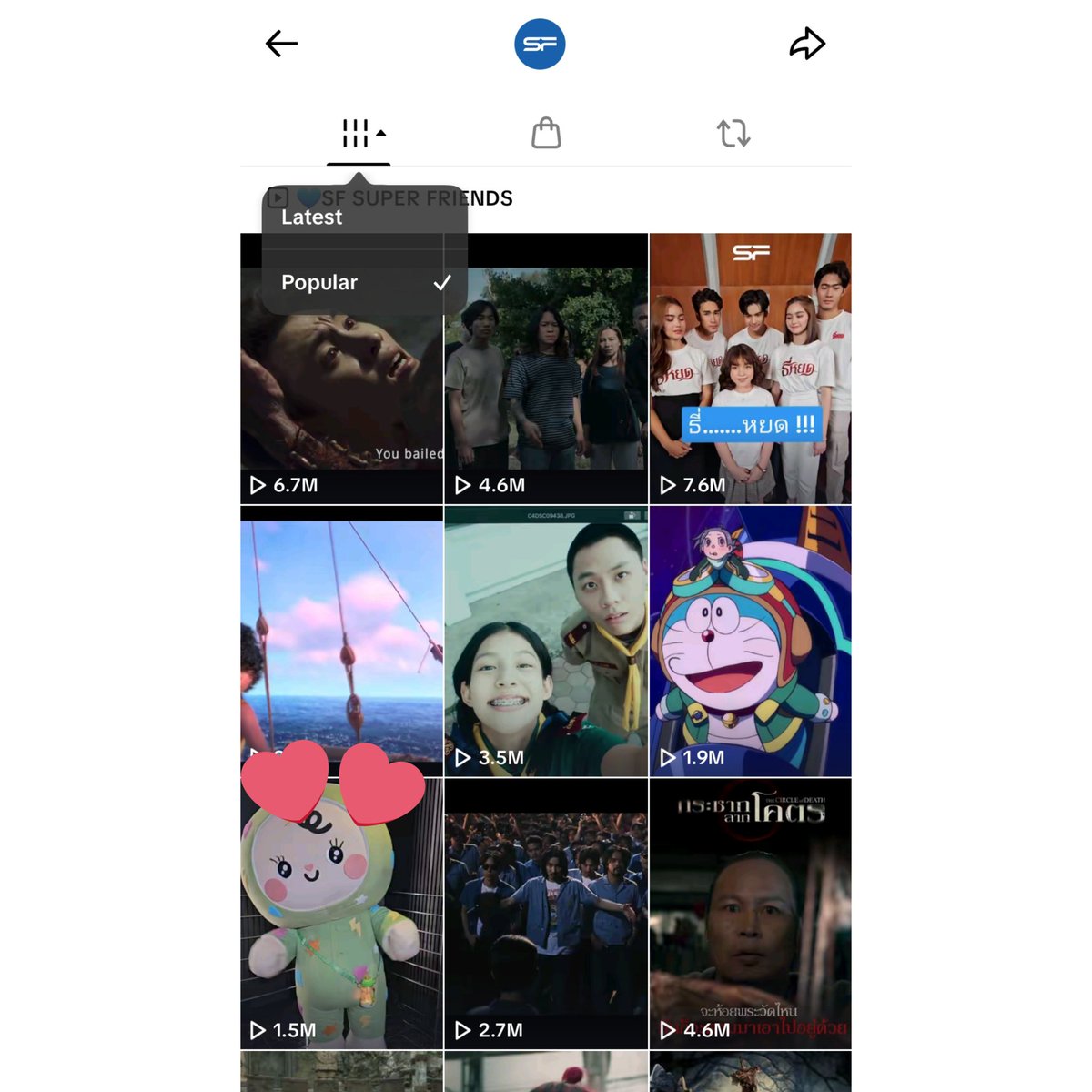Viewport: 1092px width, 1092px height.
Task: Open the crowd video with 2.7M views
Action: tap(546, 914)
